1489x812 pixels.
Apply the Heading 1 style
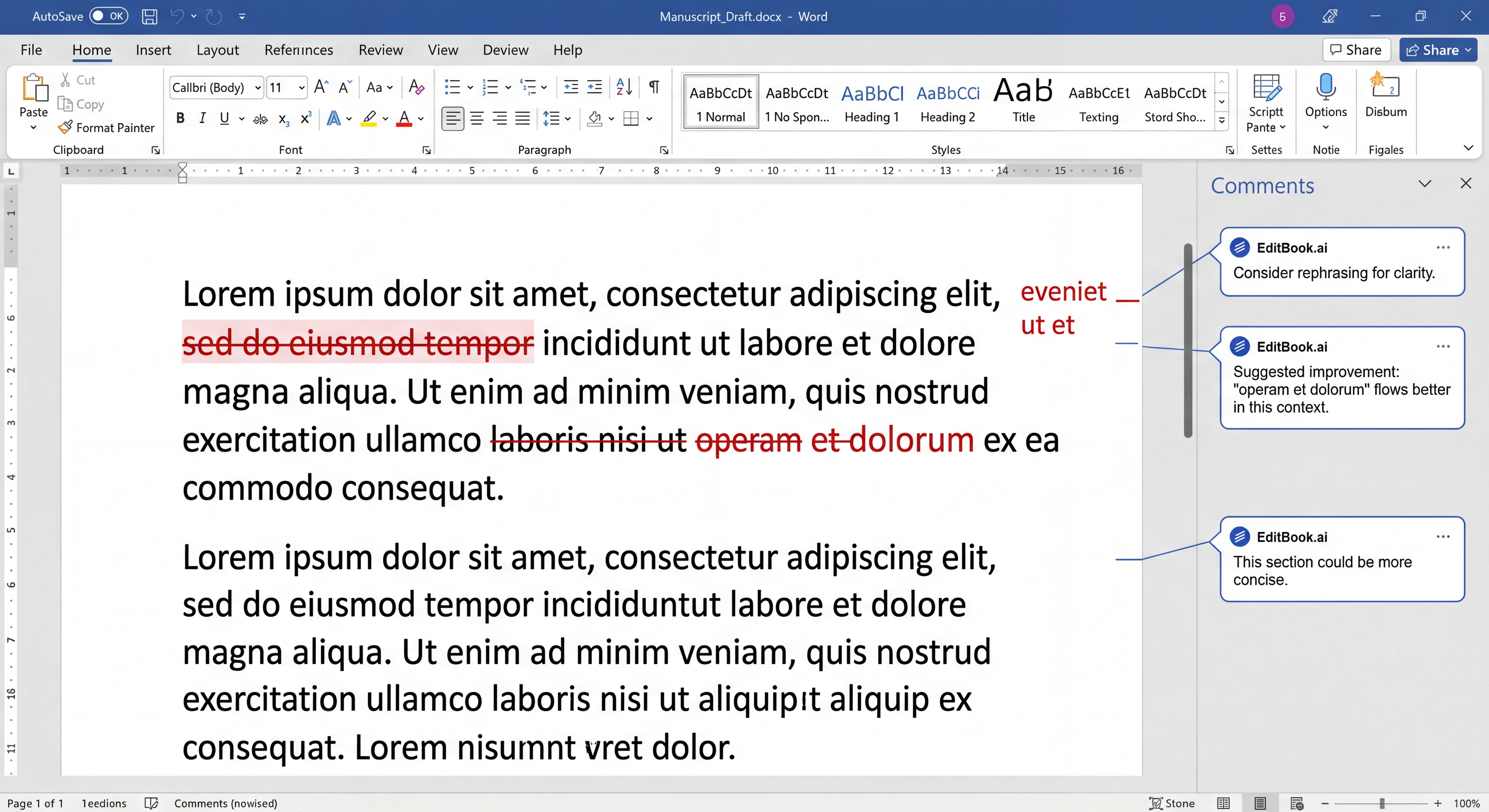(872, 102)
